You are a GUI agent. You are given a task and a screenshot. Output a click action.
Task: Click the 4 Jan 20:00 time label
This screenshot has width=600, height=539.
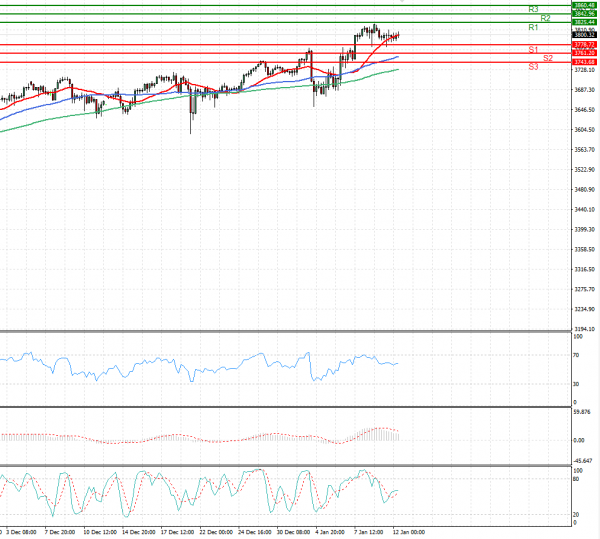(x=330, y=532)
